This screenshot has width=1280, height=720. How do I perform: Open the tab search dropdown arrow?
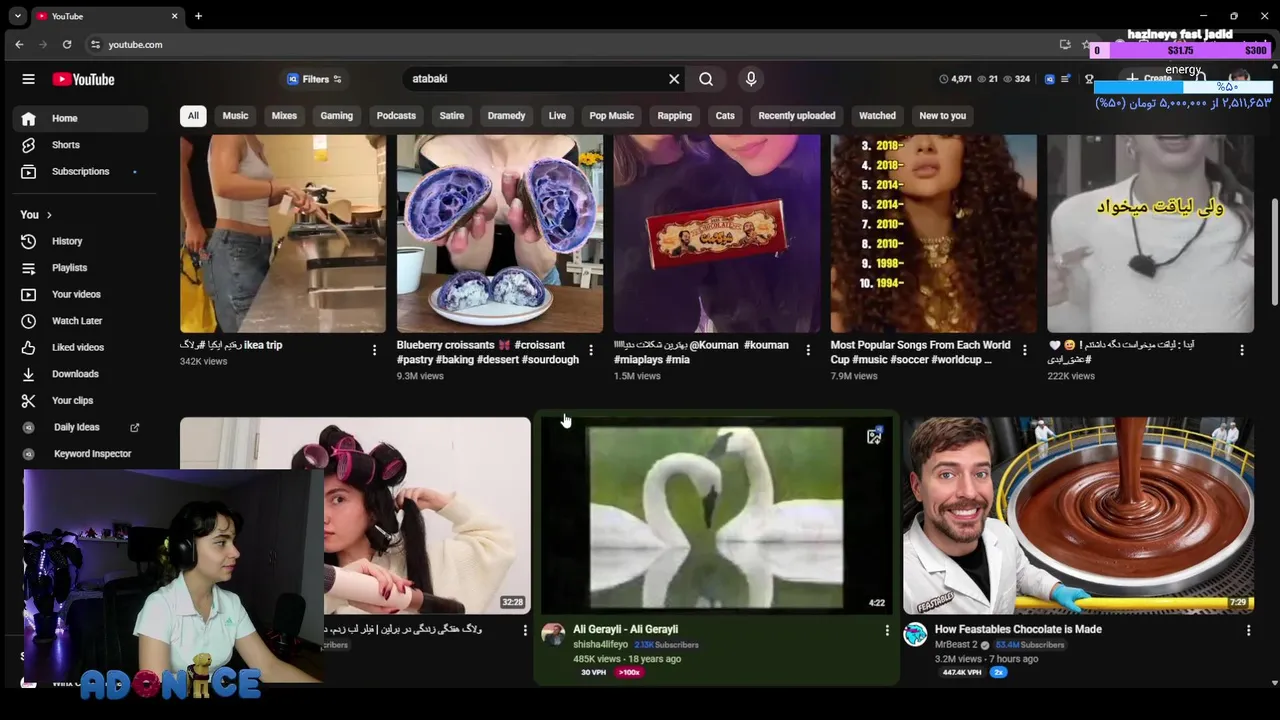tap(17, 16)
